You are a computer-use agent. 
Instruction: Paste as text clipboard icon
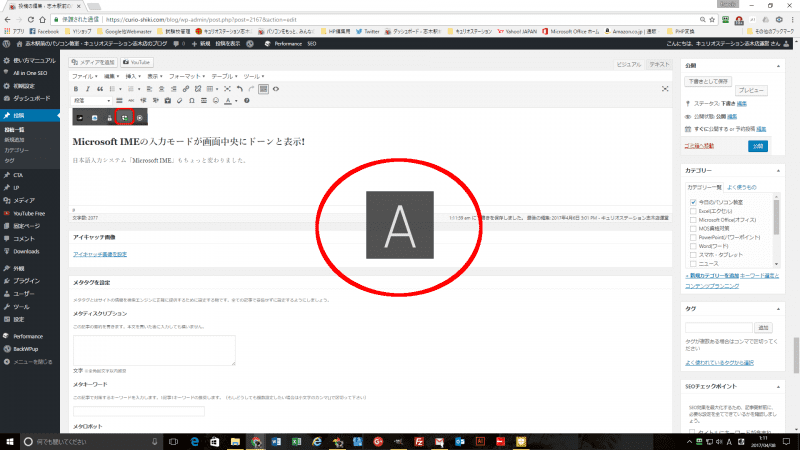point(167,101)
